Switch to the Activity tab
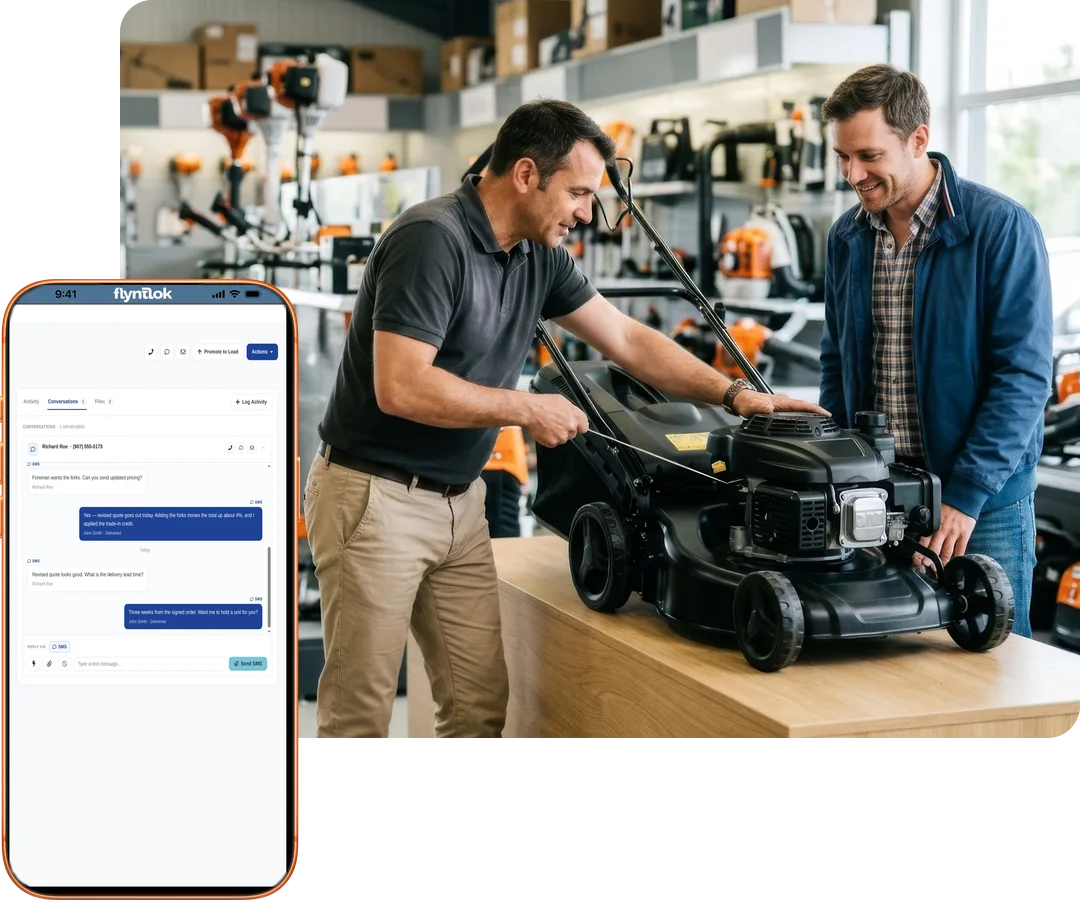1080x900 pixels. coord(31,401)
